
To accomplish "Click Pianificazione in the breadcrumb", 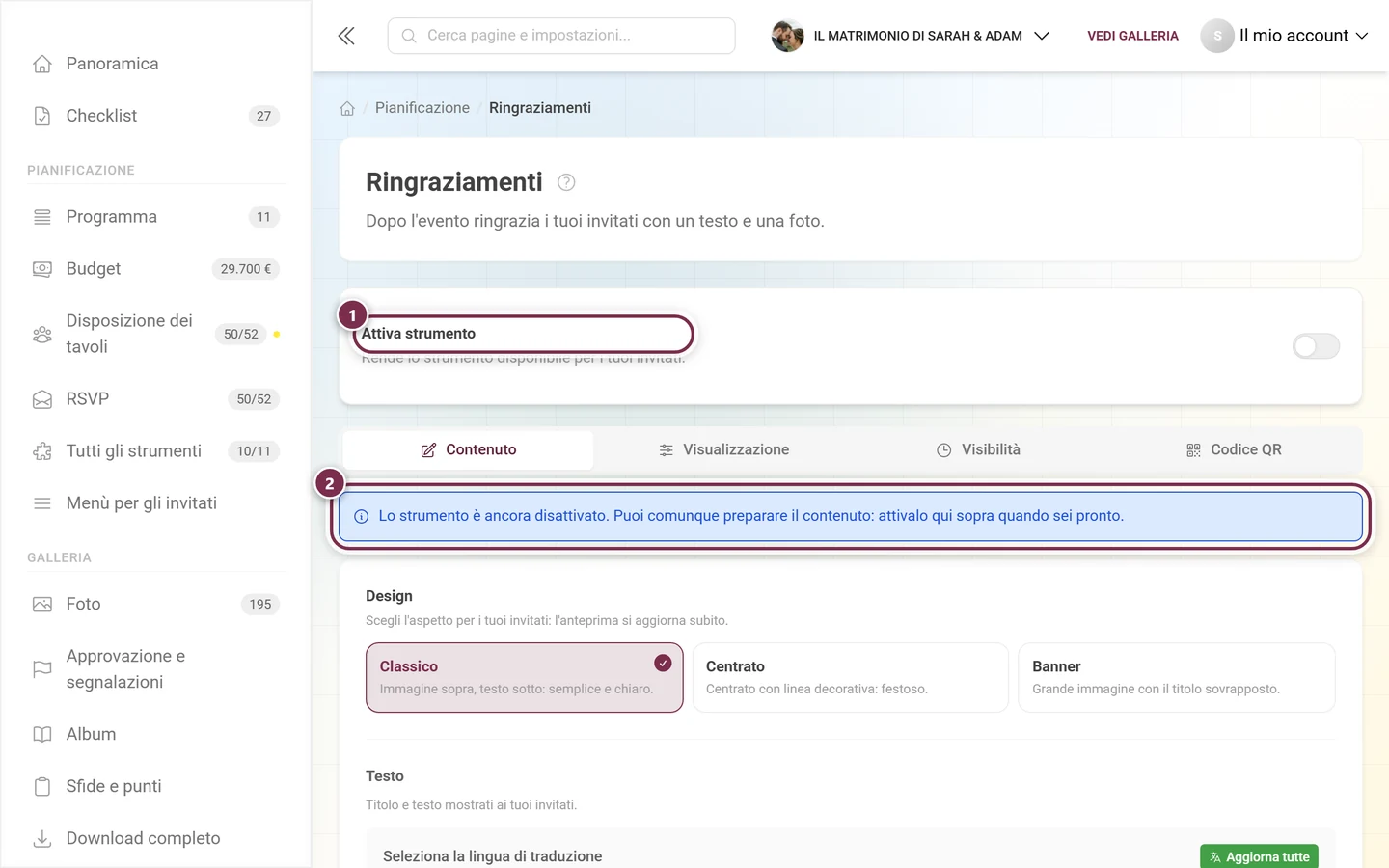I will 422,108.
